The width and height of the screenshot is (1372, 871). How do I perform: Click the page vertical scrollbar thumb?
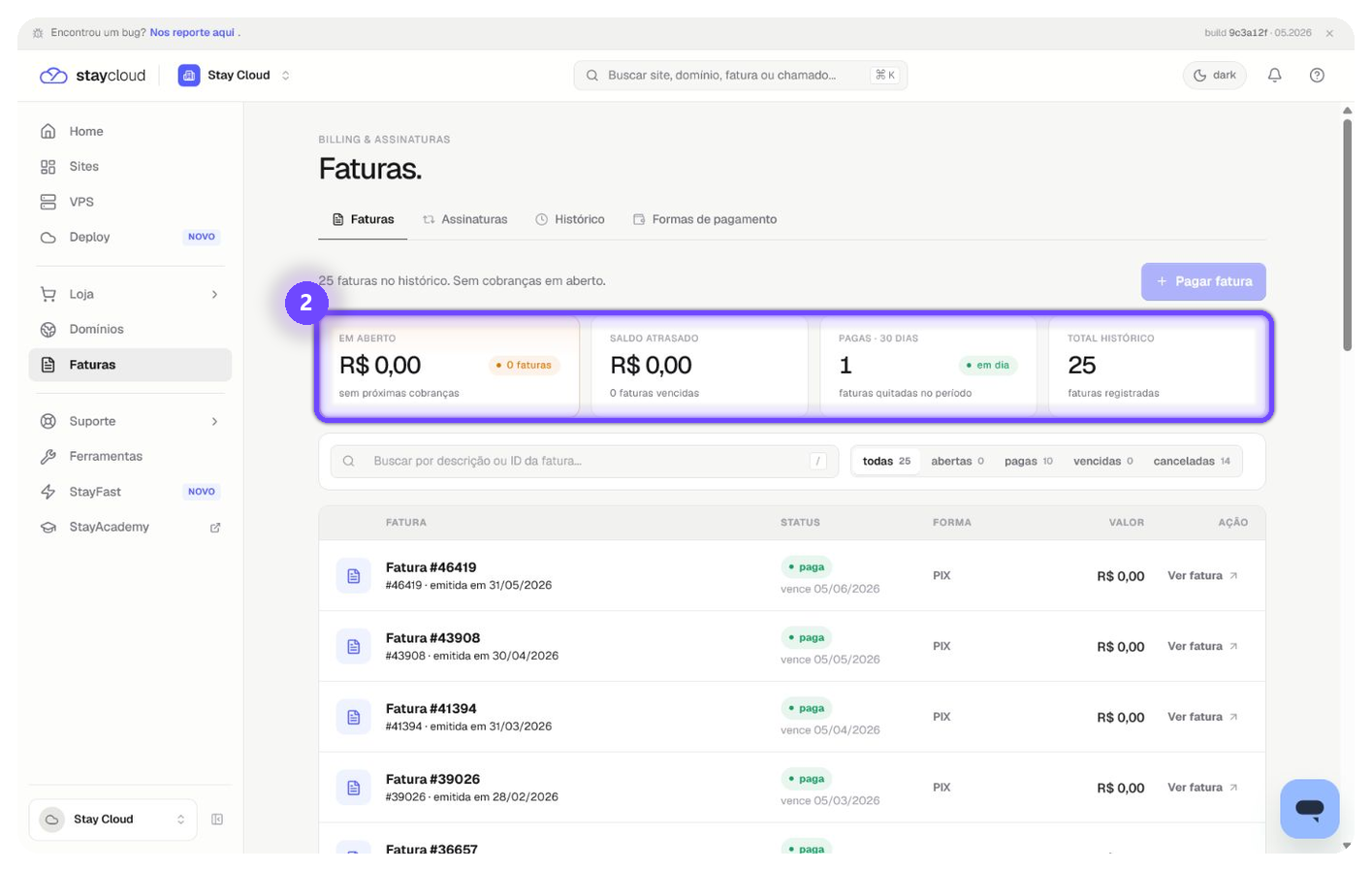point(1347,235)
